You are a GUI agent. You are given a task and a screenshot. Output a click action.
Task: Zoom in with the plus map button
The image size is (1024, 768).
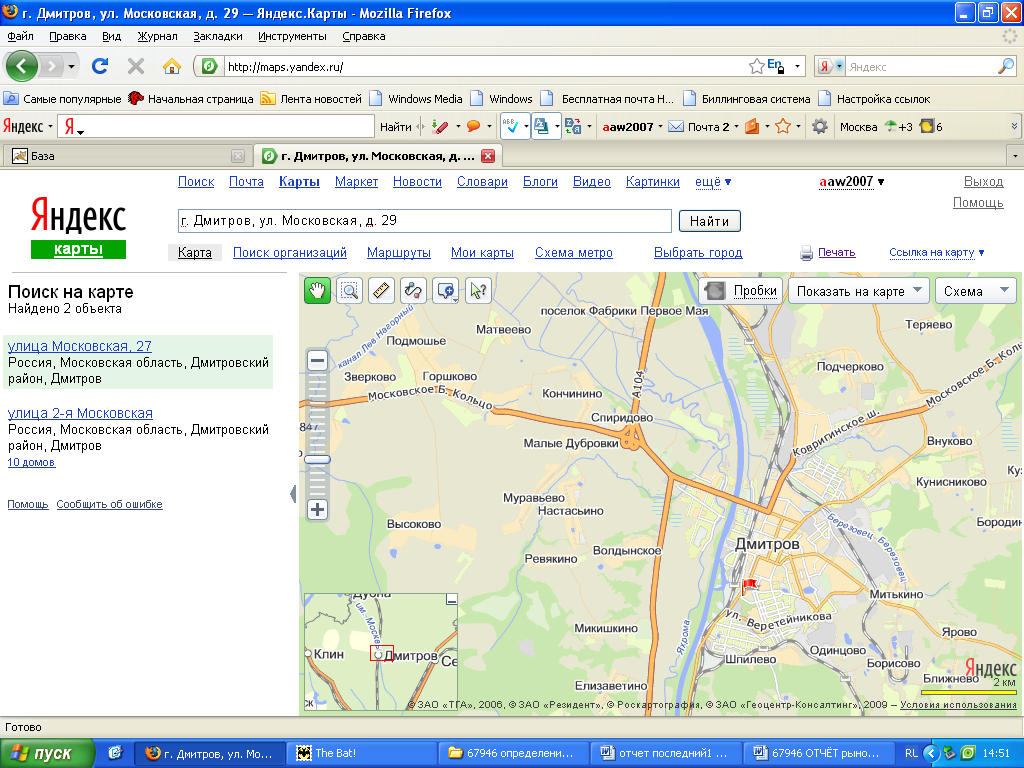[317, 509]
